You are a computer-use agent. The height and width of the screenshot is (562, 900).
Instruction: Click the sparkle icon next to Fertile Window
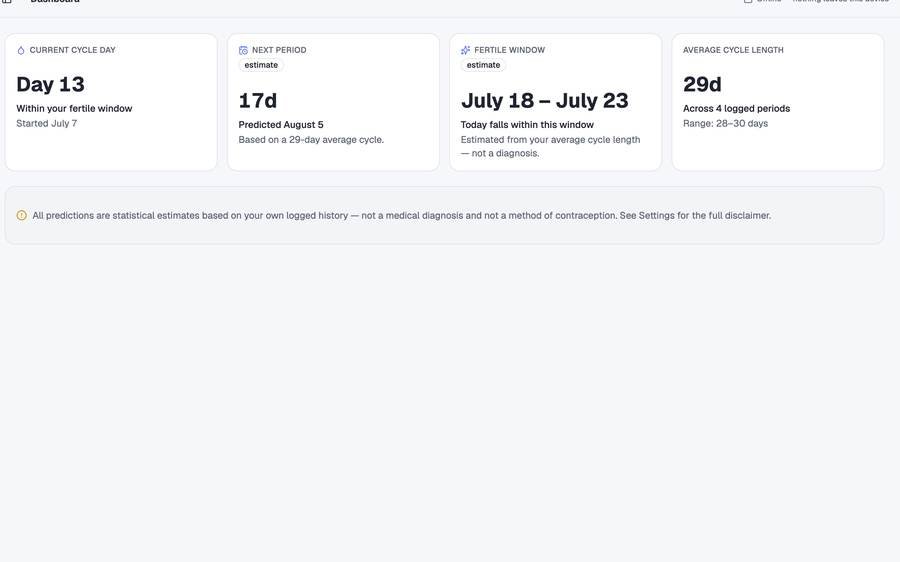(x=465, y=51)
